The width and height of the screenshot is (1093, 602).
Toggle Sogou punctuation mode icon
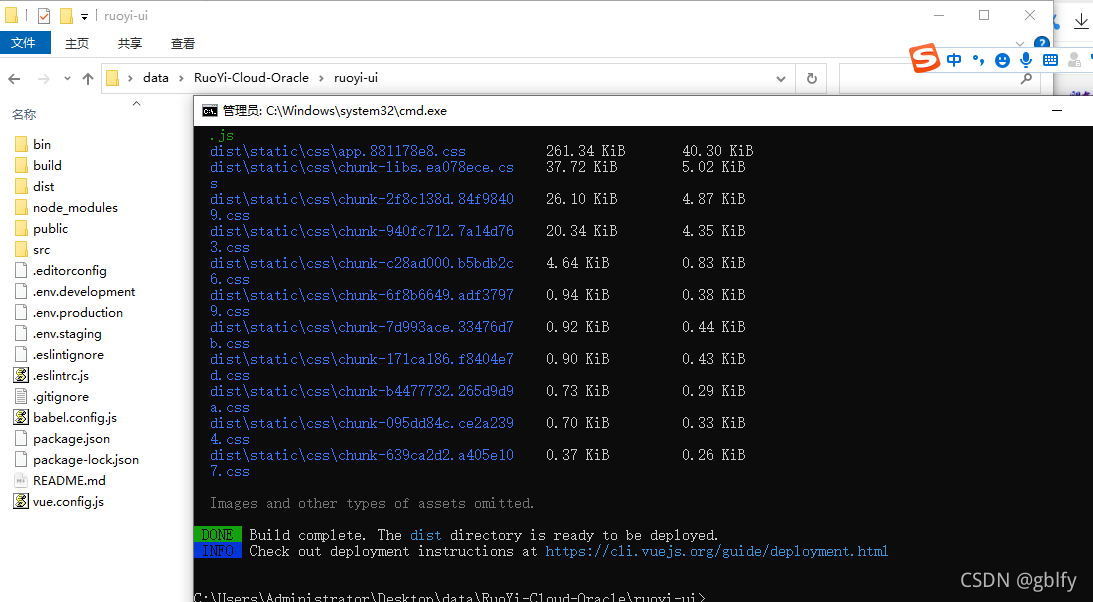979,60
